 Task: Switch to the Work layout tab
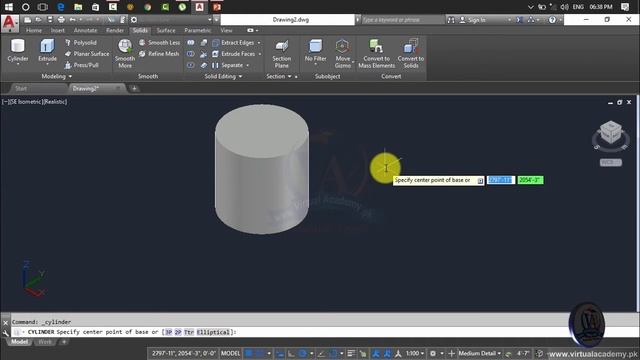(x=45, y=342)
